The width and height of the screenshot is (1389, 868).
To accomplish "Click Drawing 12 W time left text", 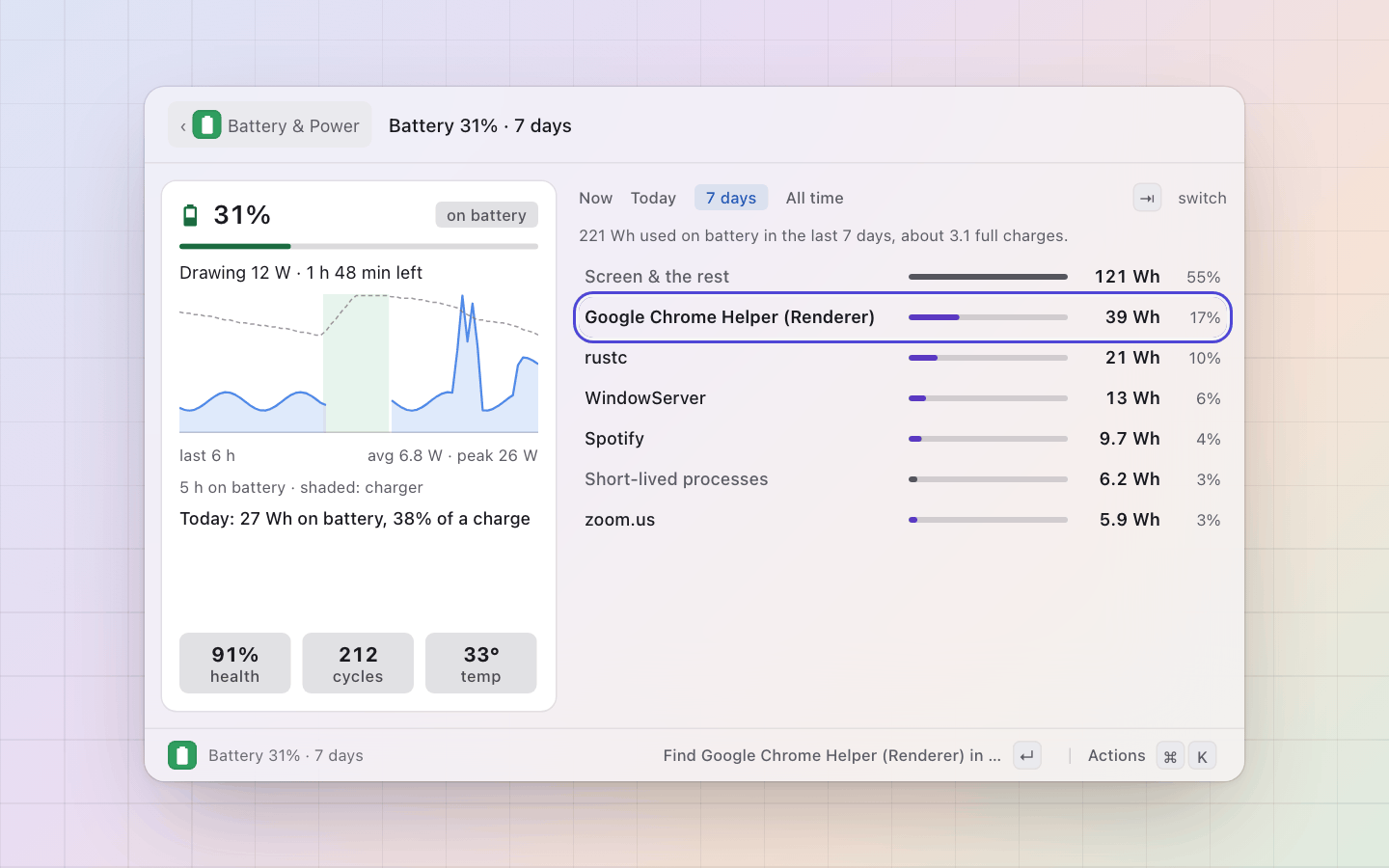I will tap(301, 273).
